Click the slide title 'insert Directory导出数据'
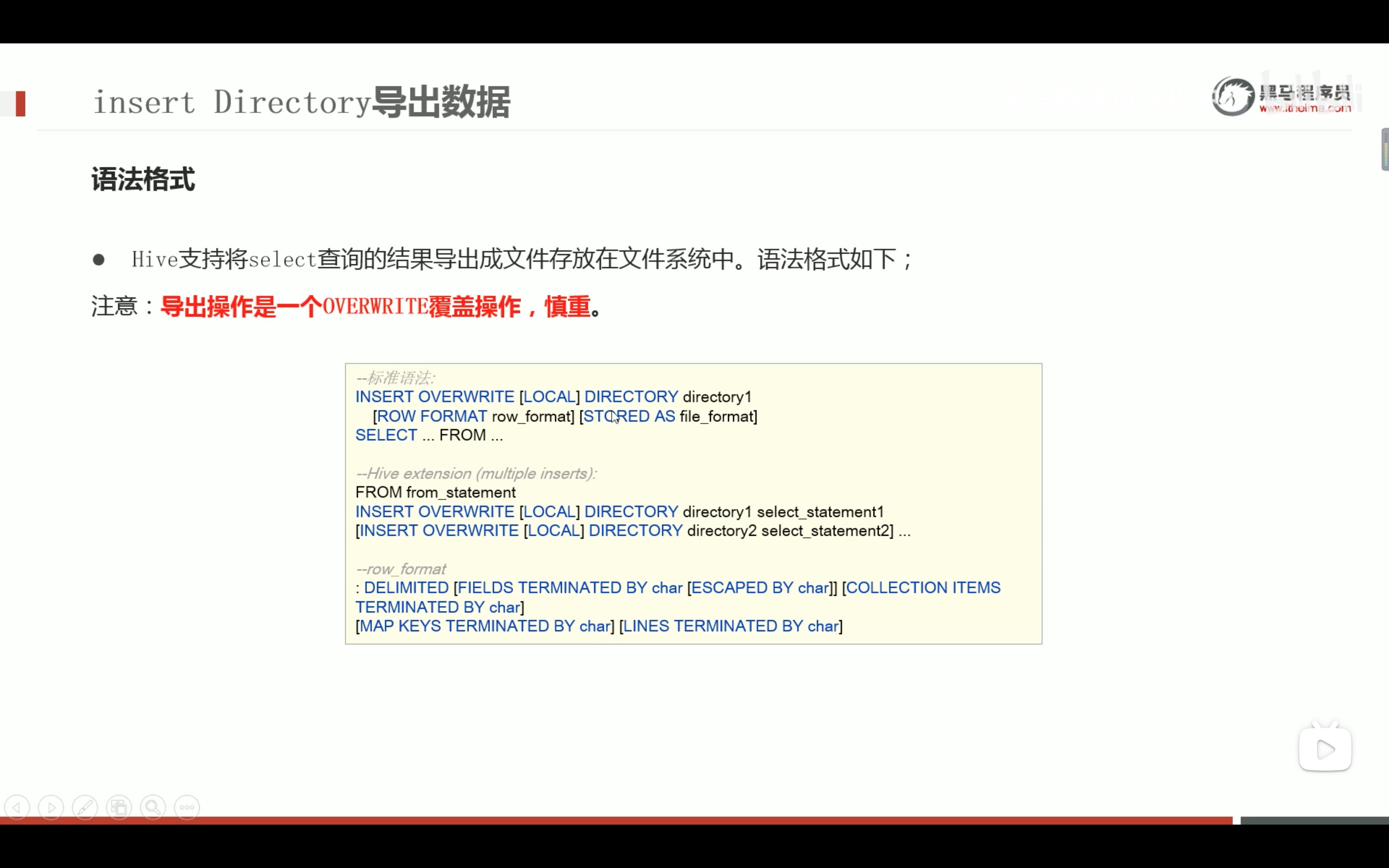Screen dimensions: 1389x868 301,102
